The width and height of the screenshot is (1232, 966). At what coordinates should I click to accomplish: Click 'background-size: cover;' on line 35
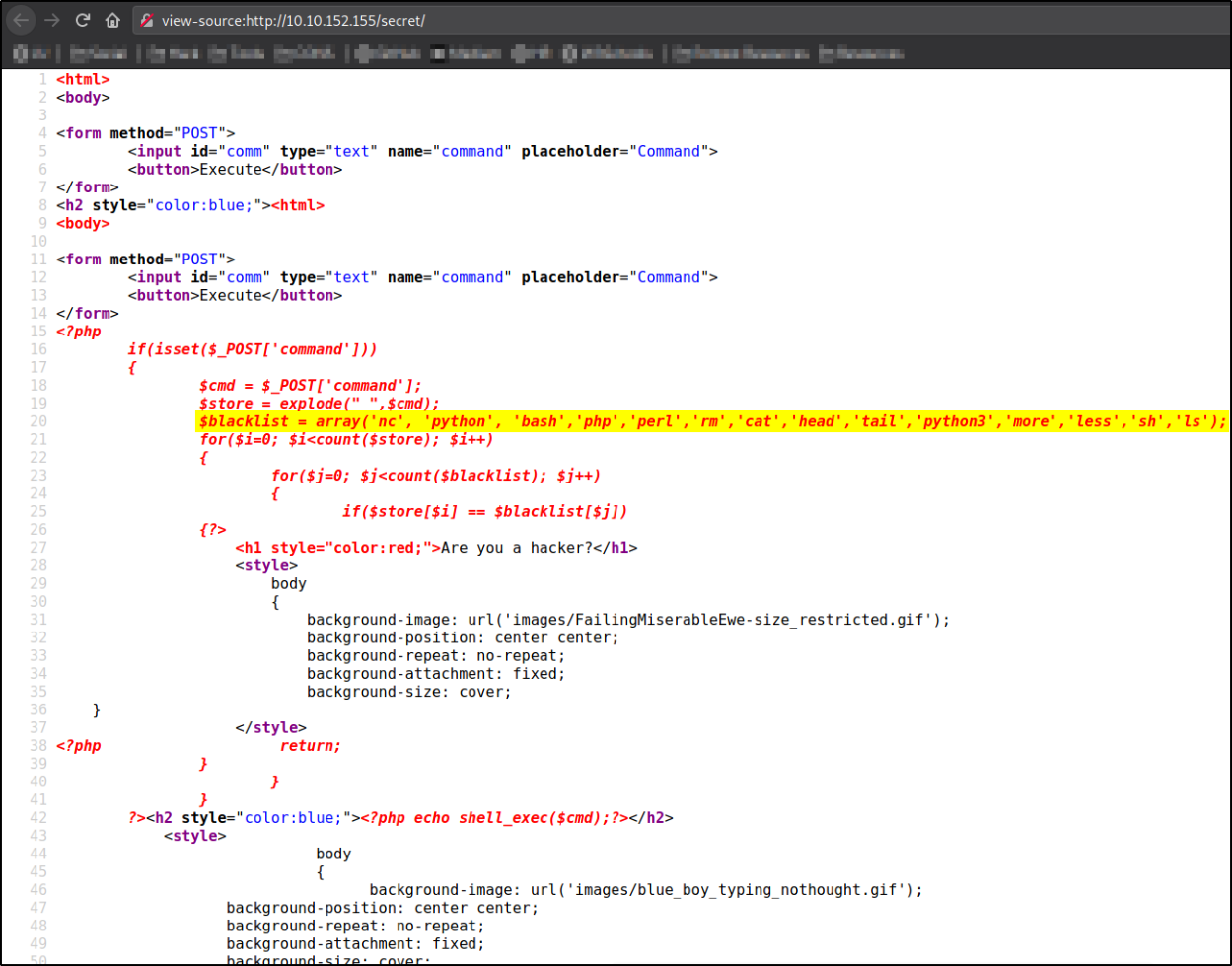[408, 692]
